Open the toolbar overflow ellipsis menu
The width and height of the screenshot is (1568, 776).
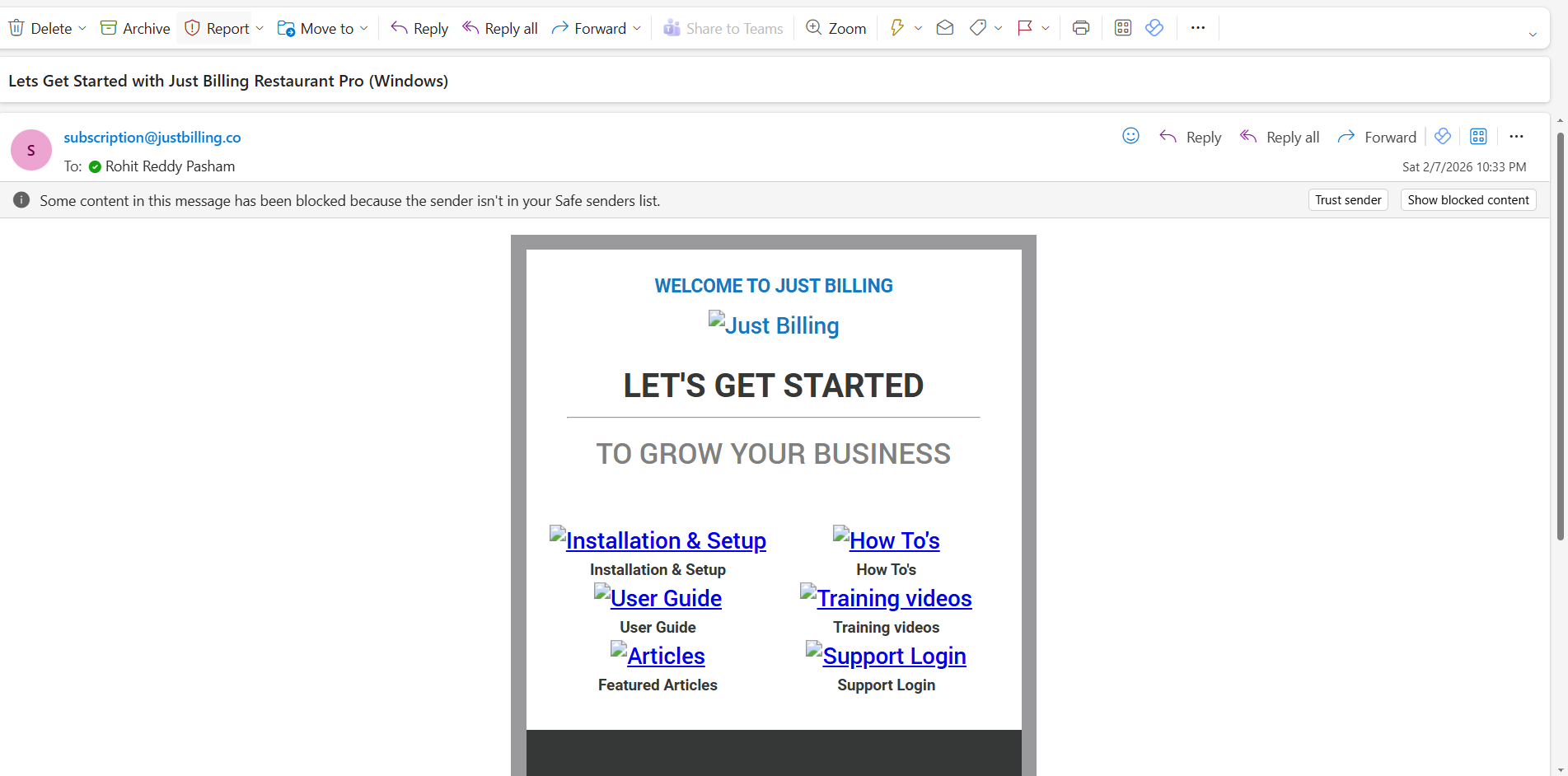(1197, 28)
